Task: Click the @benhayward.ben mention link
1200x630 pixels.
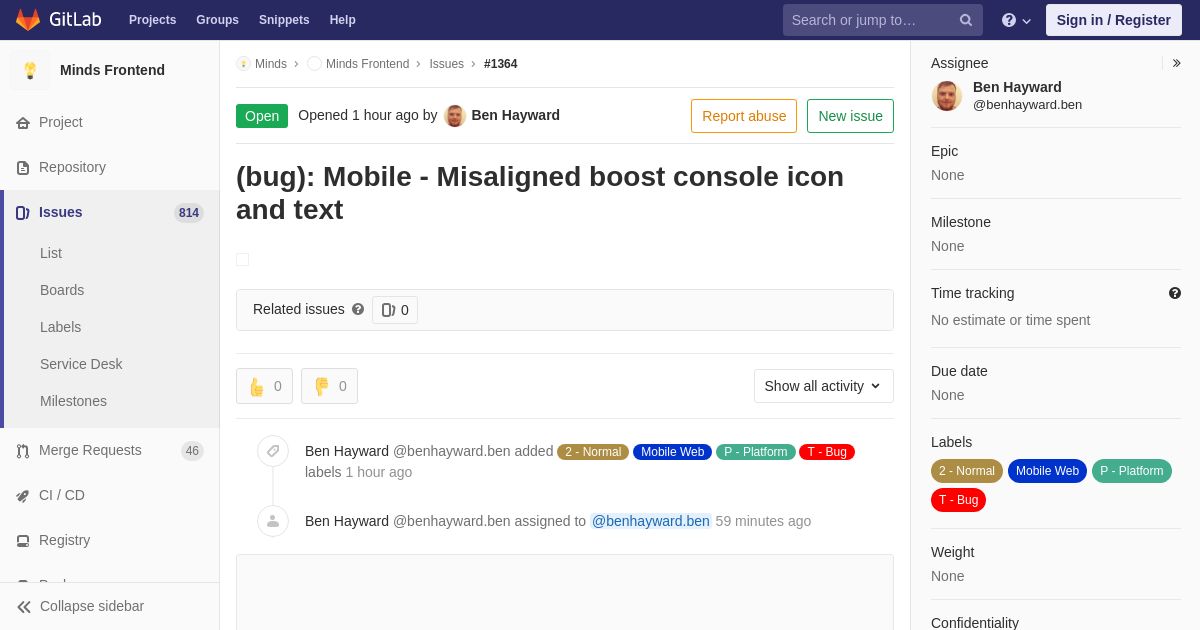Action: point(651,521)
